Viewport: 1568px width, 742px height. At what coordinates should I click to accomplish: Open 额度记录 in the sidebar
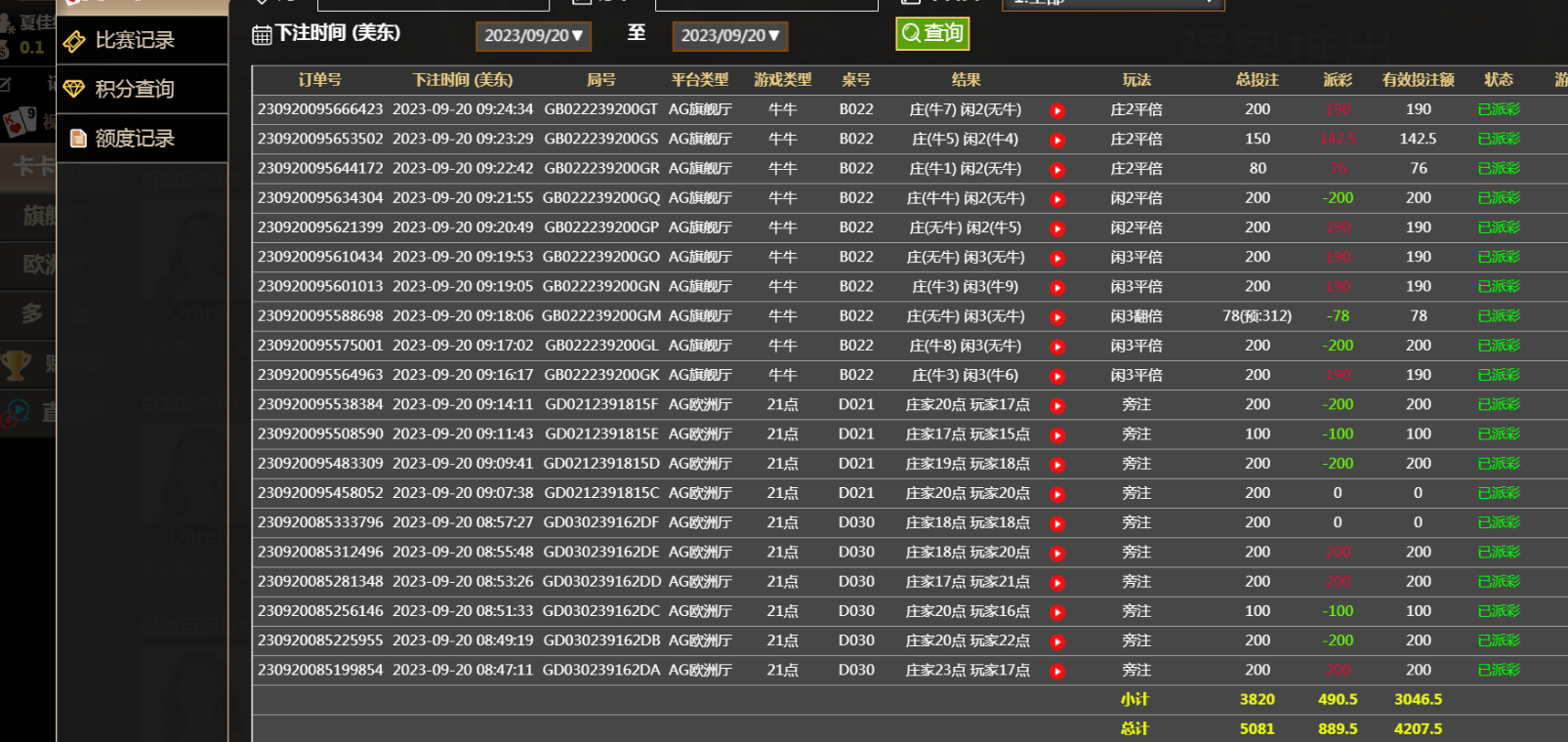(143, 138)
